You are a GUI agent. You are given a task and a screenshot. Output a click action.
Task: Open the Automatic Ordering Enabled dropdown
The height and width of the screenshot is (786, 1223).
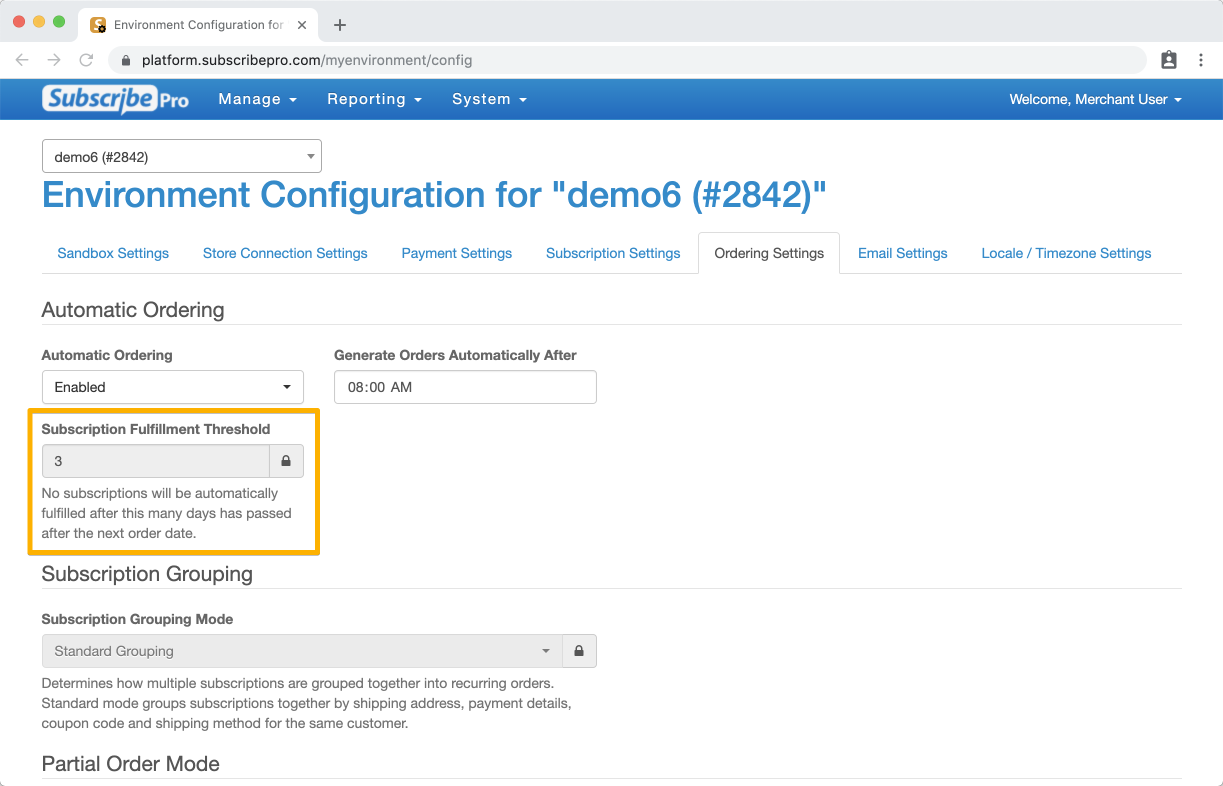tap(173, 387)
